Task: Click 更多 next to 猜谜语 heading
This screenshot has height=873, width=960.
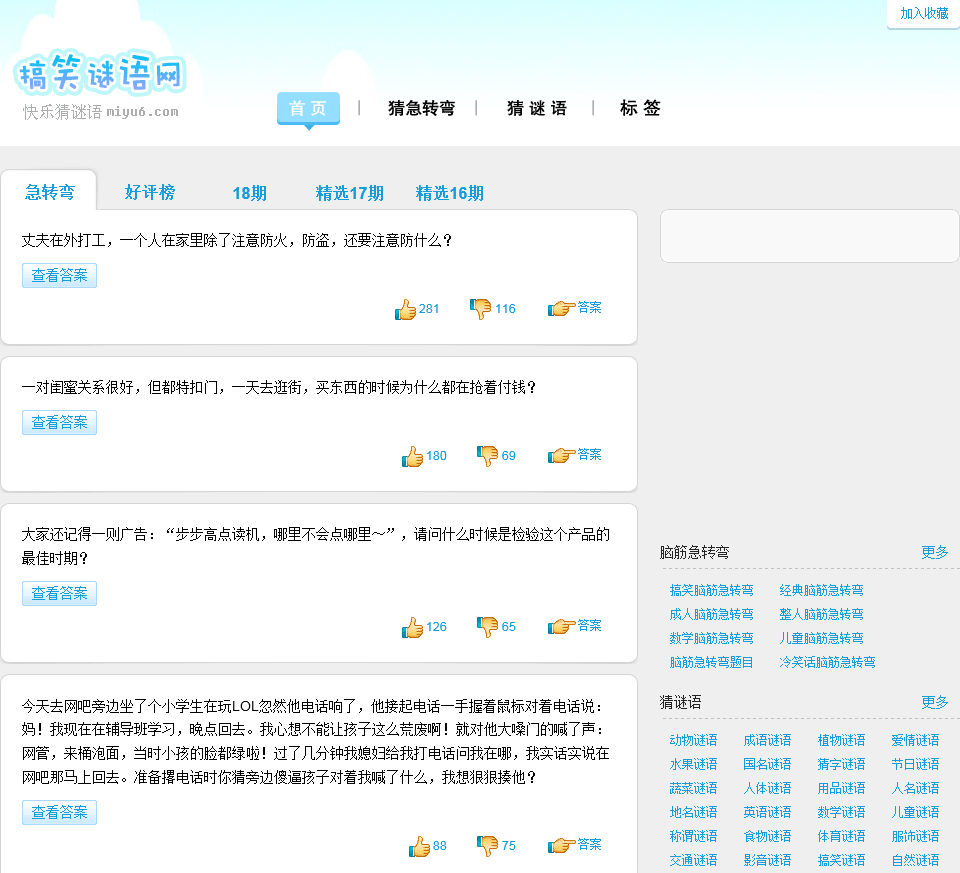Action: pyautogui.click(x=934, y=702)
